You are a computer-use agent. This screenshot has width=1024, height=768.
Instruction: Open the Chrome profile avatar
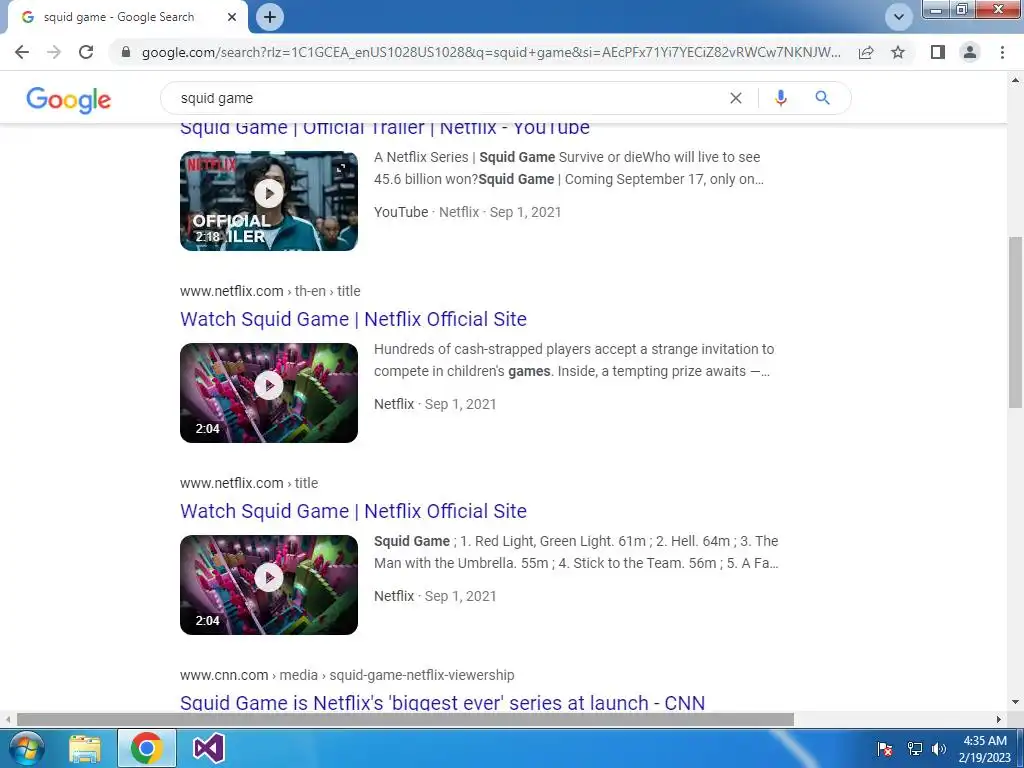click(970, 52)
